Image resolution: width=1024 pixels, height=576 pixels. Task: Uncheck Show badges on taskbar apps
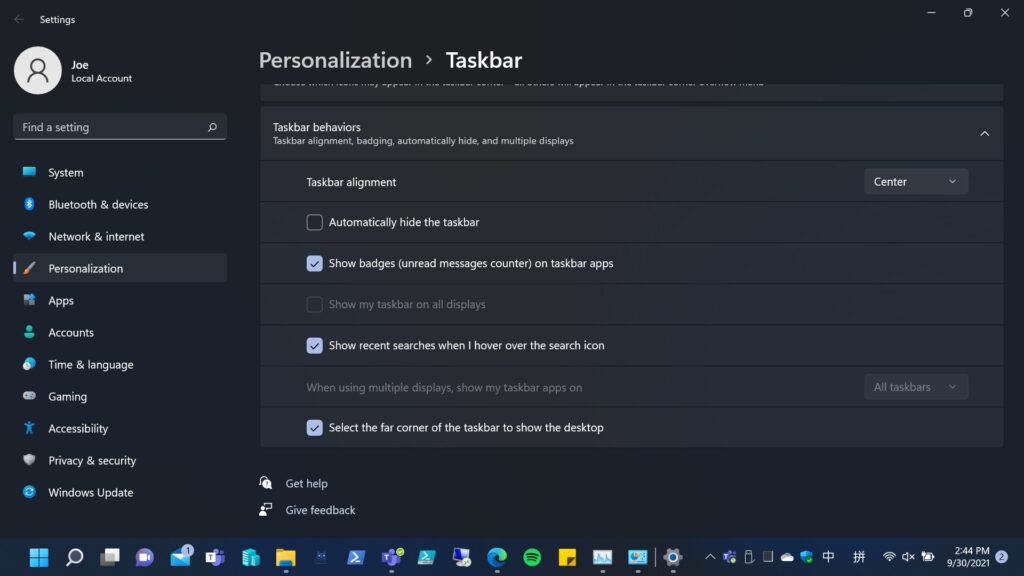click(315, 264)
